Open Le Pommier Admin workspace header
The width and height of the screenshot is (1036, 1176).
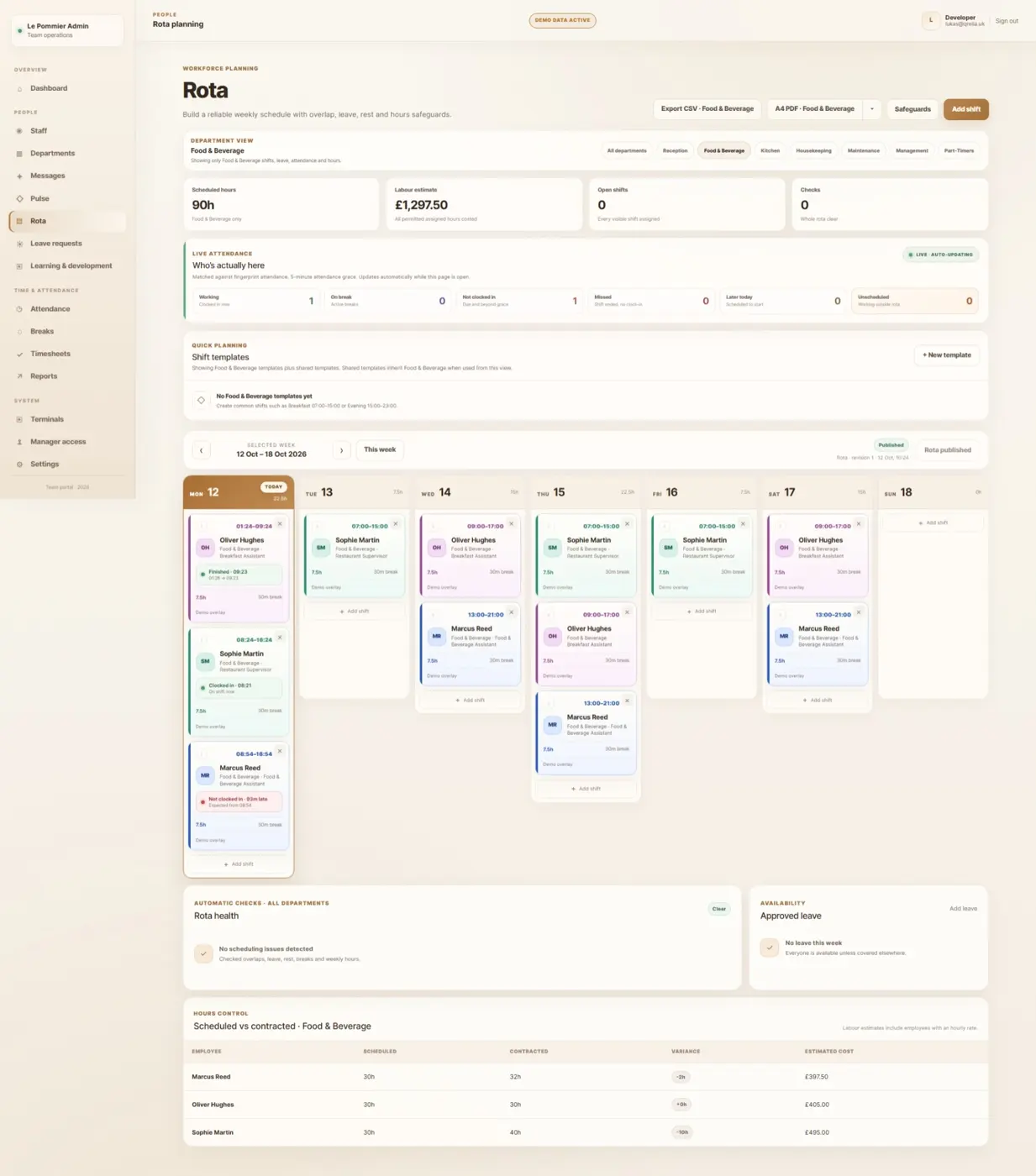(67, 30)
